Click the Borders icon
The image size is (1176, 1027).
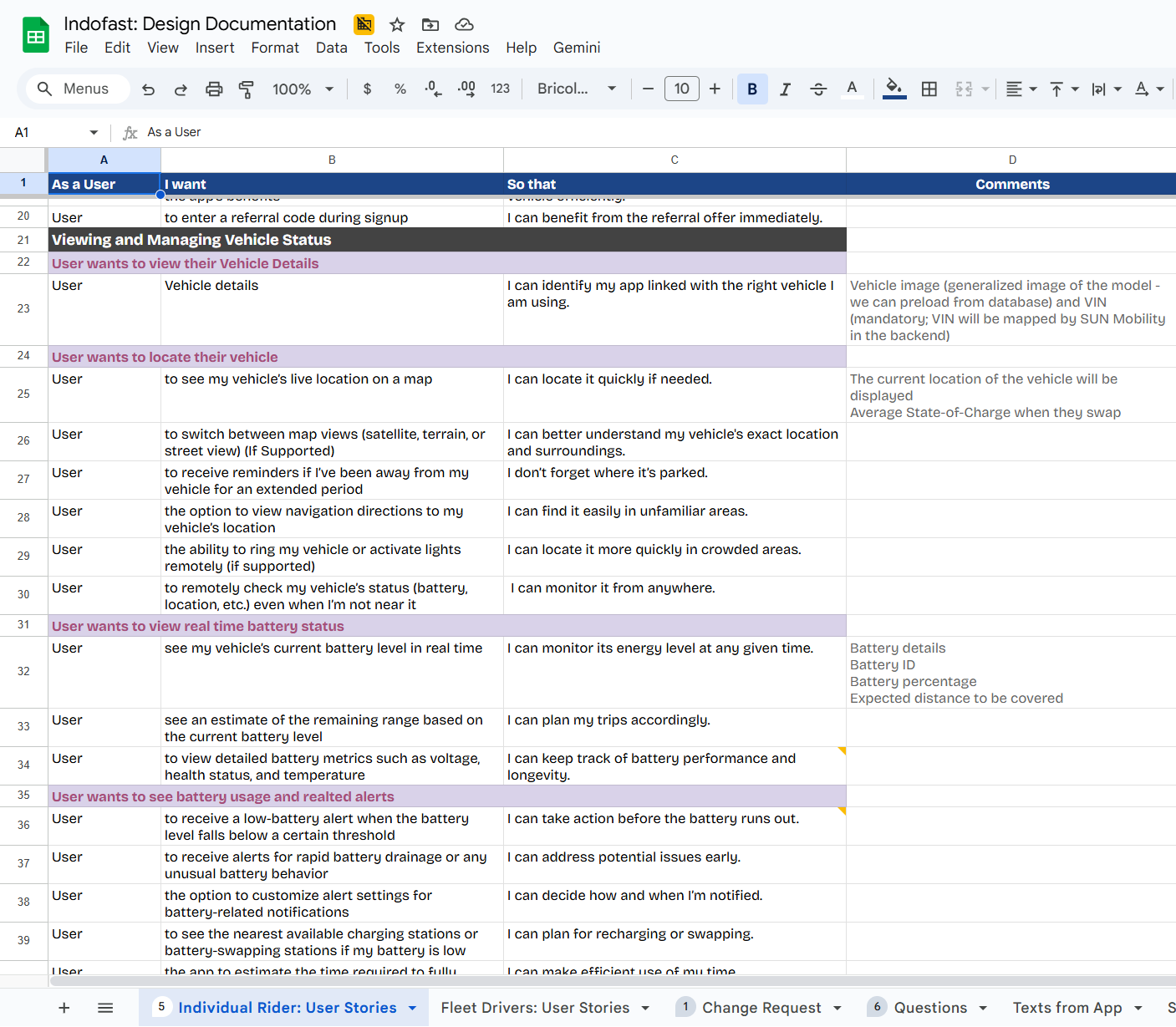[929, 89]
